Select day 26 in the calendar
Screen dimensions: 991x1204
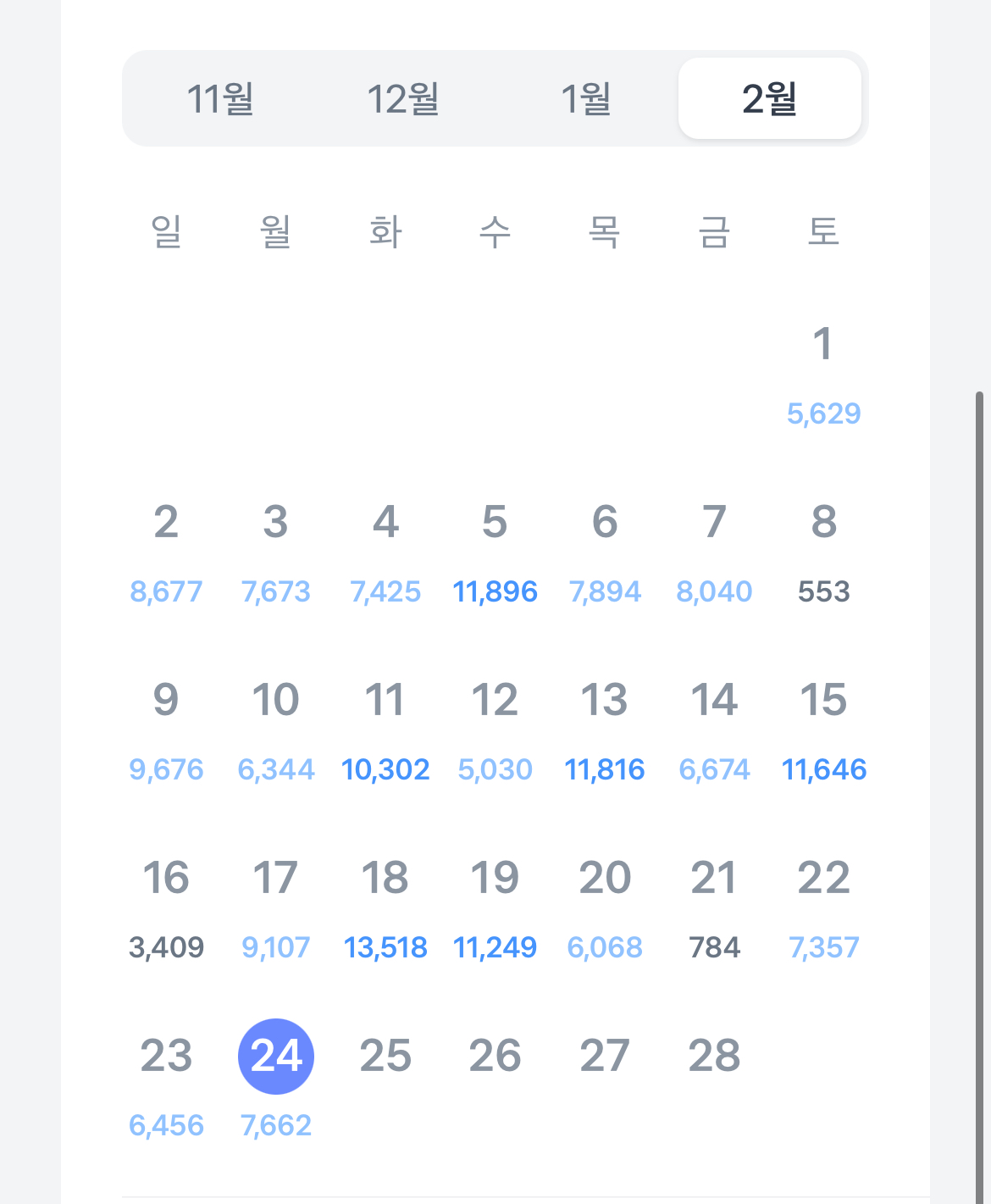point(495,1057)
